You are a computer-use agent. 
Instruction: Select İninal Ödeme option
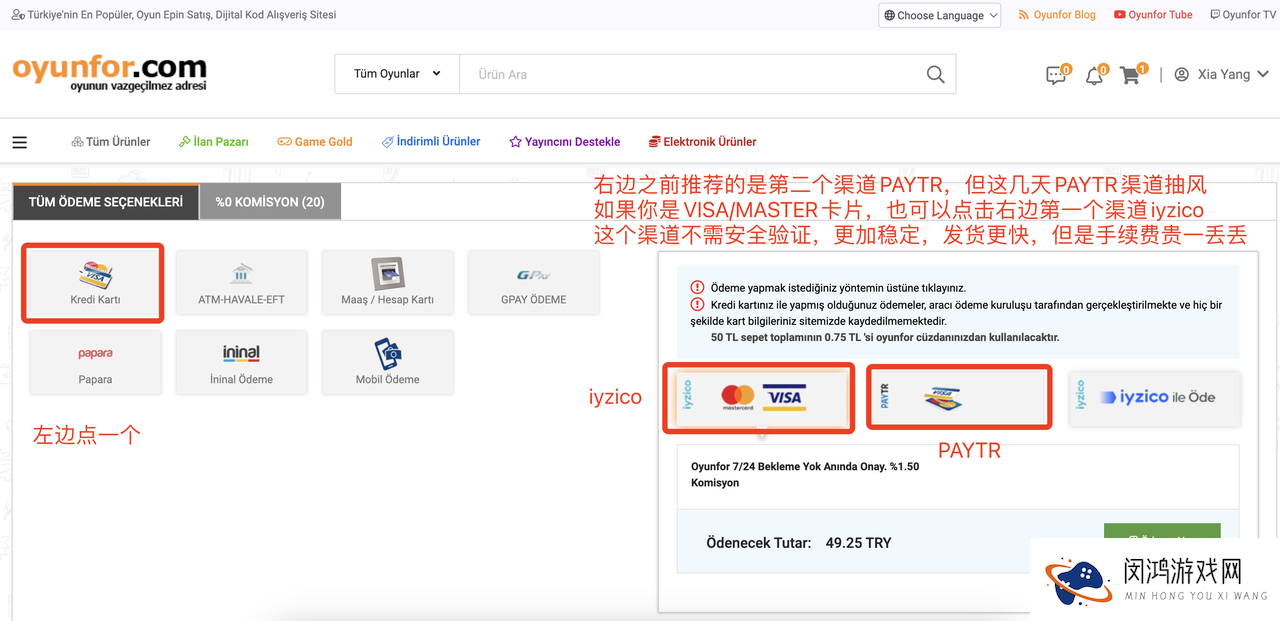pyautogui.click(x=242, y=363)
